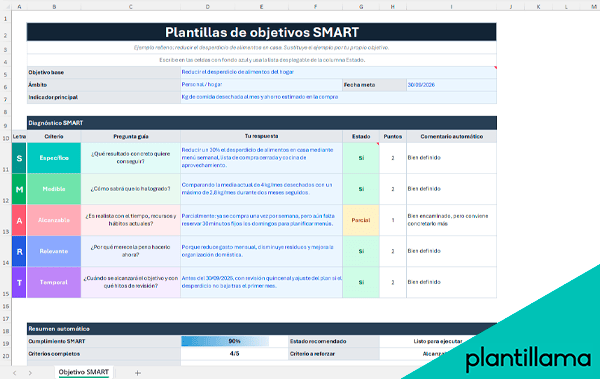Click the 'Criterio a reforzar' label cell
Viewport: 600px width, 379px height.
pyautogui.click(x=333, y=354)
